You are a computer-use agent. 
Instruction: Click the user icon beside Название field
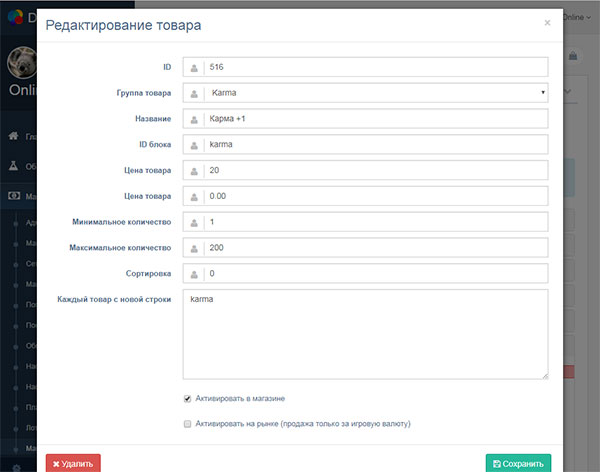point(193,119)
